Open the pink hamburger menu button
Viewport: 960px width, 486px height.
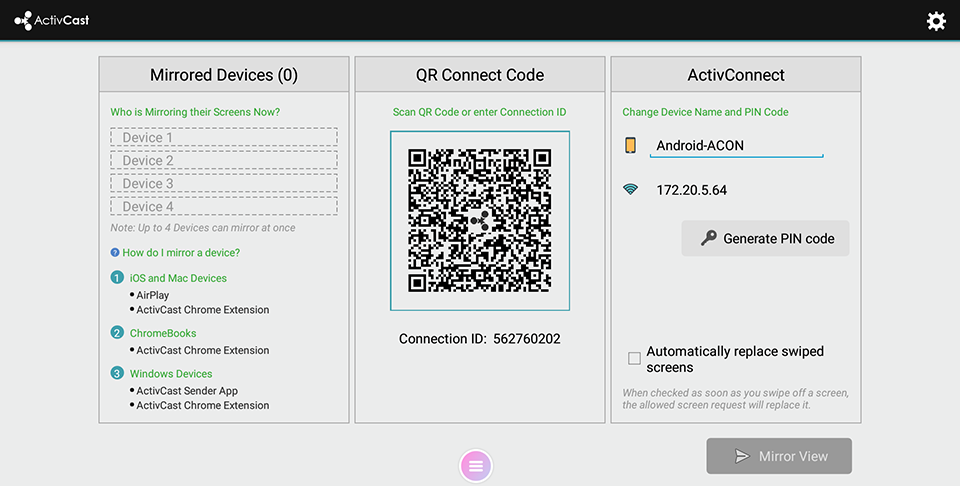476,465
